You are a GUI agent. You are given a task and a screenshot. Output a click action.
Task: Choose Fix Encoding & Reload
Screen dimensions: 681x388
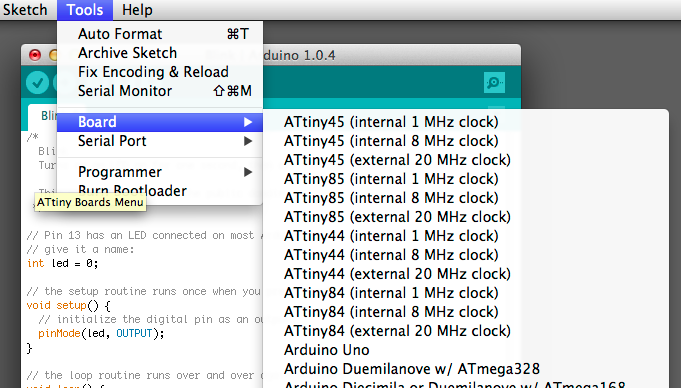tap(160, 72)
